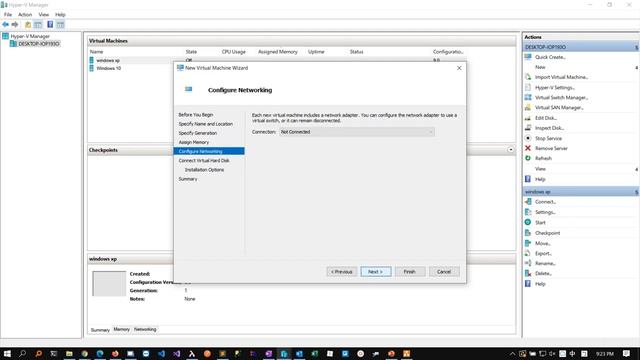The width and height of the screenshot is (640, 360).
Task: Expand the View submenu in Actions pane
Action: (540, 169)
